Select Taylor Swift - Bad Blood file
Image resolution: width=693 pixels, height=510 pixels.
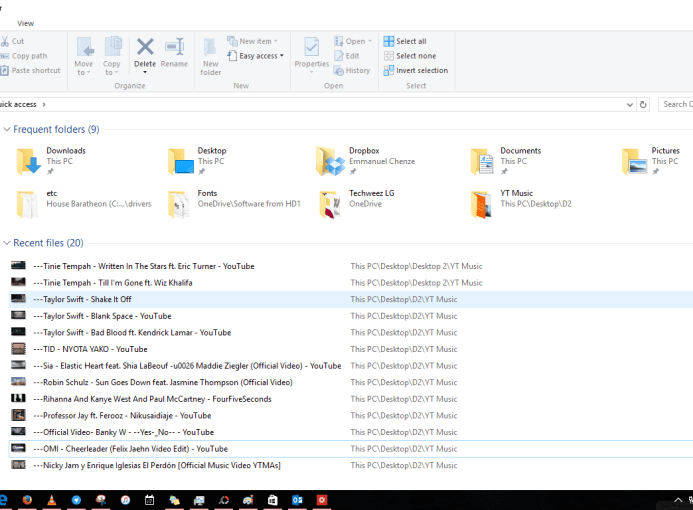click(x=351, y=332)
